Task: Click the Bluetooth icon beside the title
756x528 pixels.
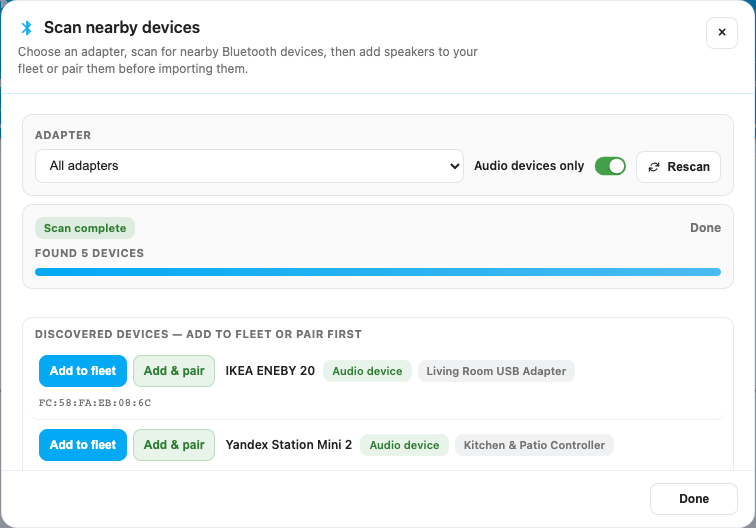Action: click(x=27, y=28)
